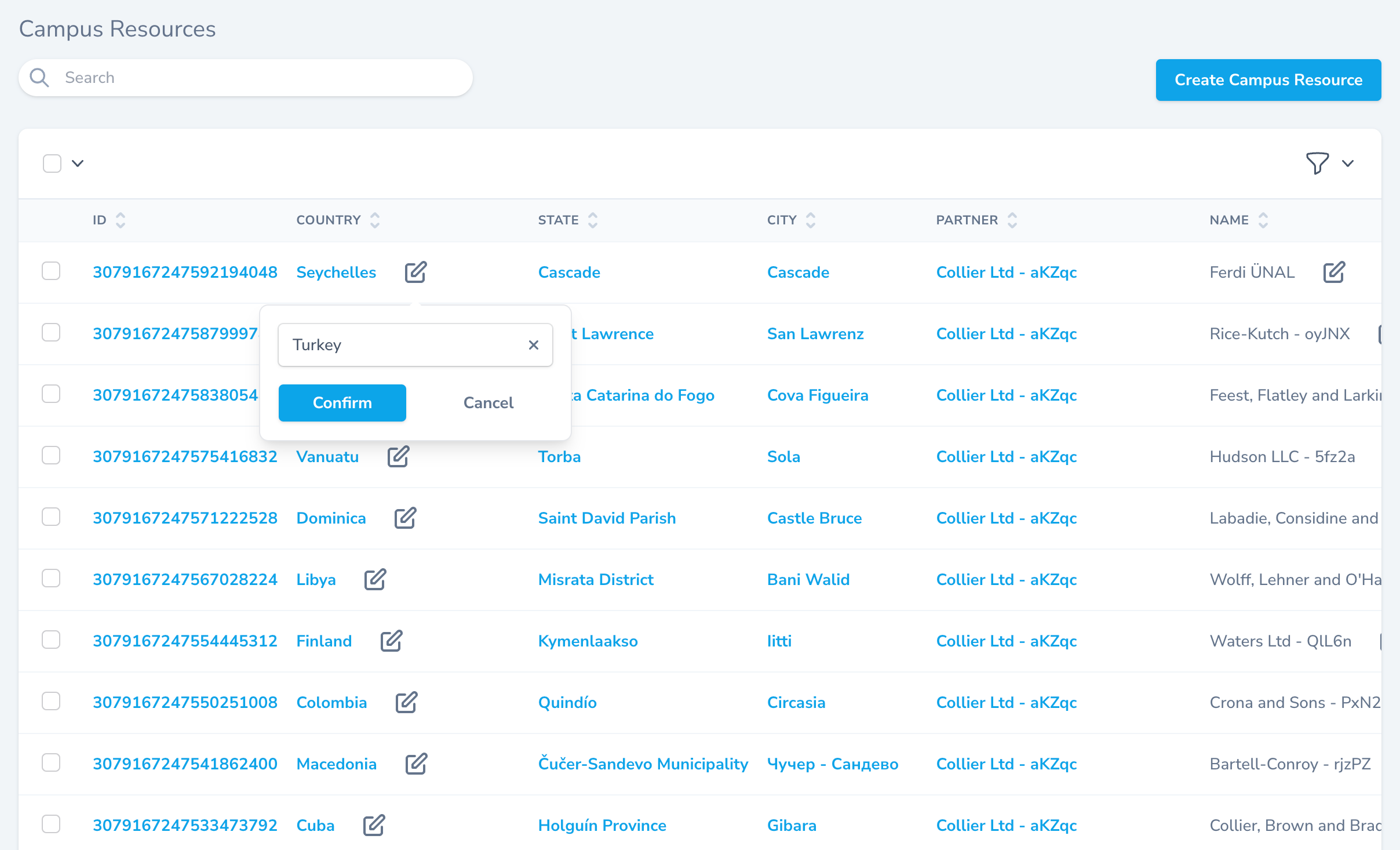Select the Cuba row checkbox
This screenshot has height=850, width=1400.
click(51, 824)
